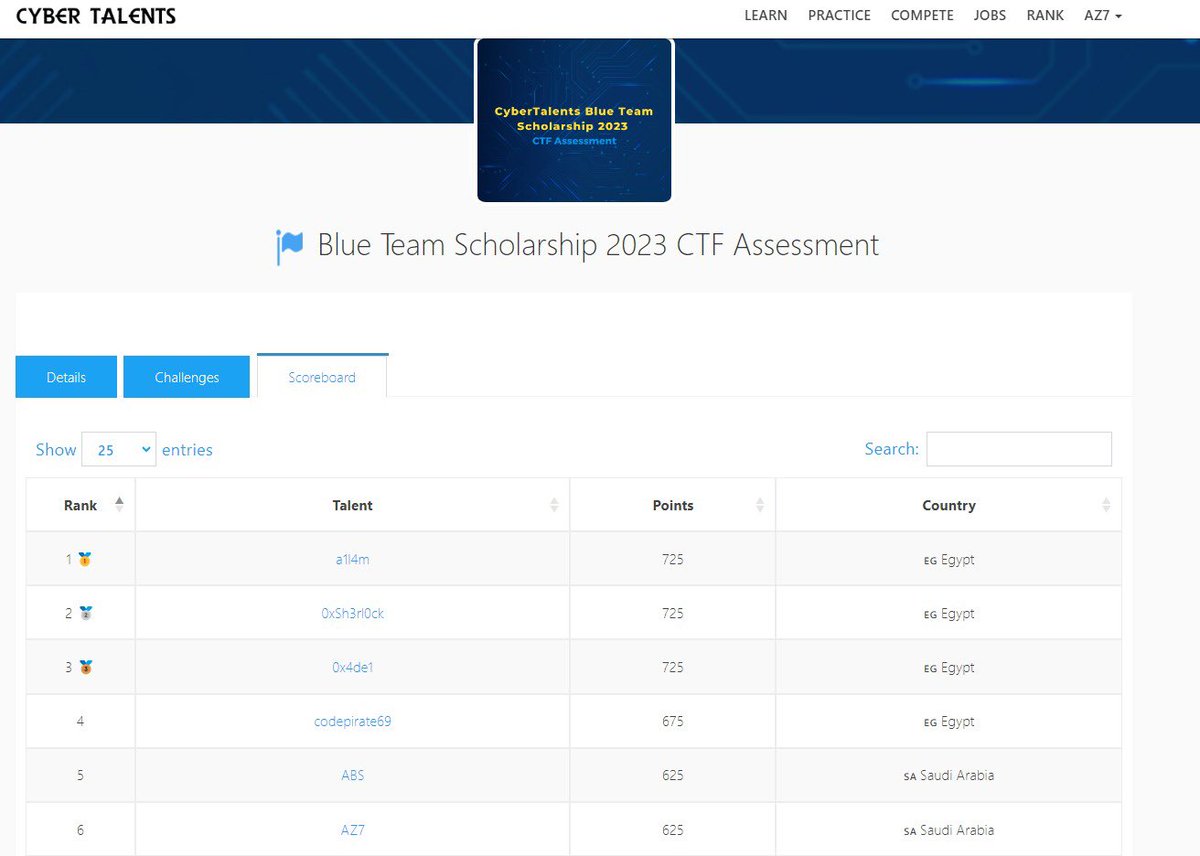Click the Talent column header
This screenshot has width=1200, height=856.
click(x=353, y=505)
